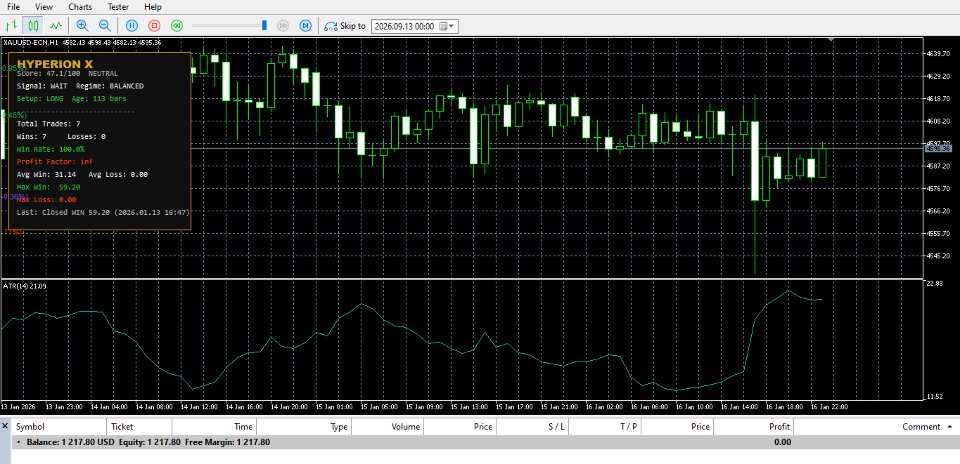Click the chart shift triangle marker
Image resolution: width=960 pixels, height=464 pixels.
(831, 39)
